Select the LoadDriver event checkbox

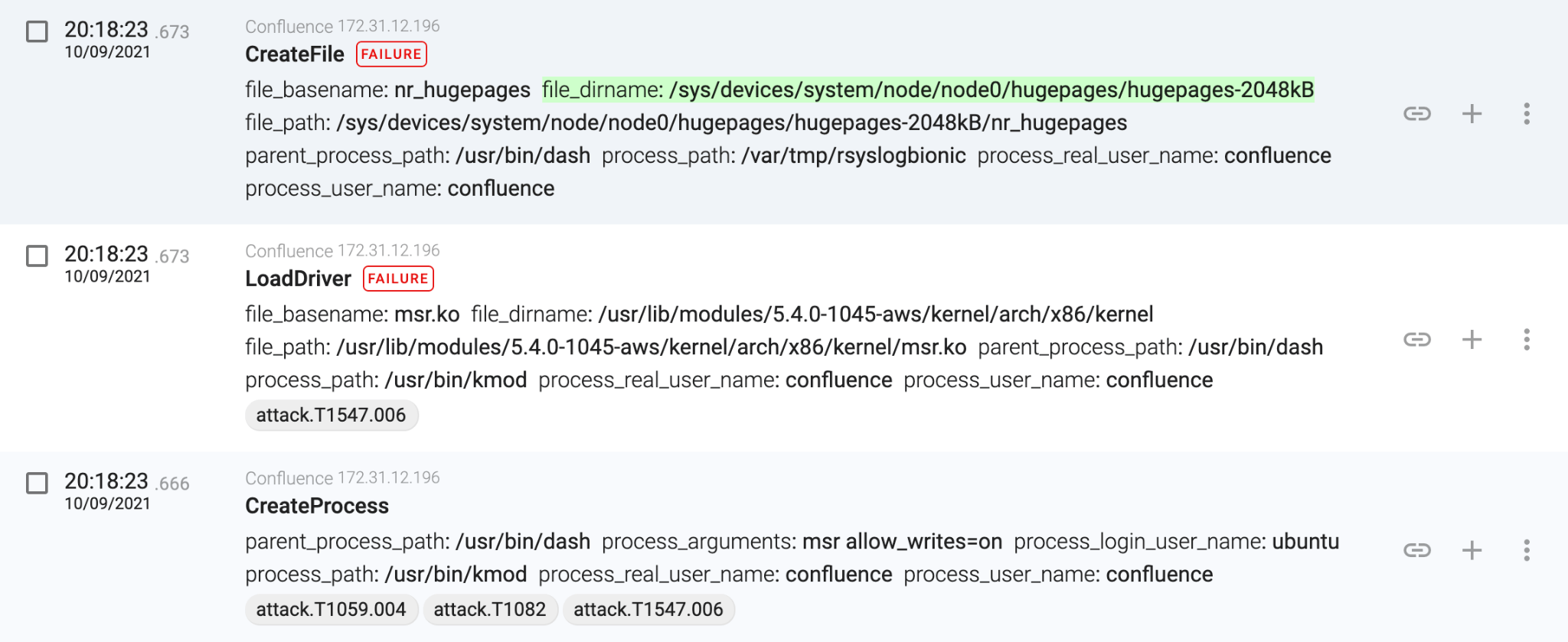[x=37, y=256]
